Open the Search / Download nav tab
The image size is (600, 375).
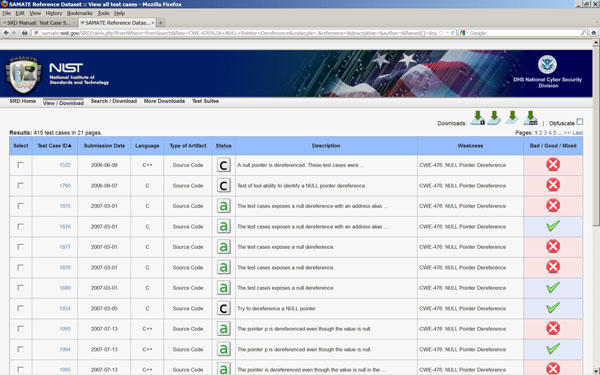(114, 101)
